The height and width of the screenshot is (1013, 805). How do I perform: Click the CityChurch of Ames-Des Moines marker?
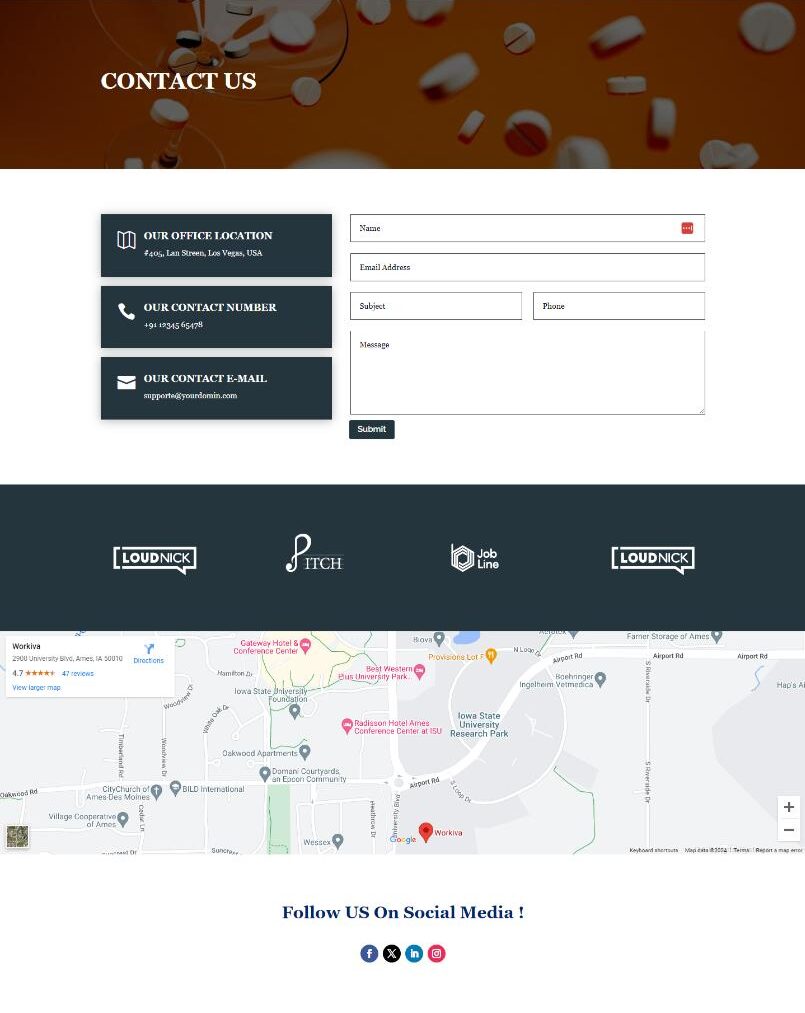click(156, 791)
